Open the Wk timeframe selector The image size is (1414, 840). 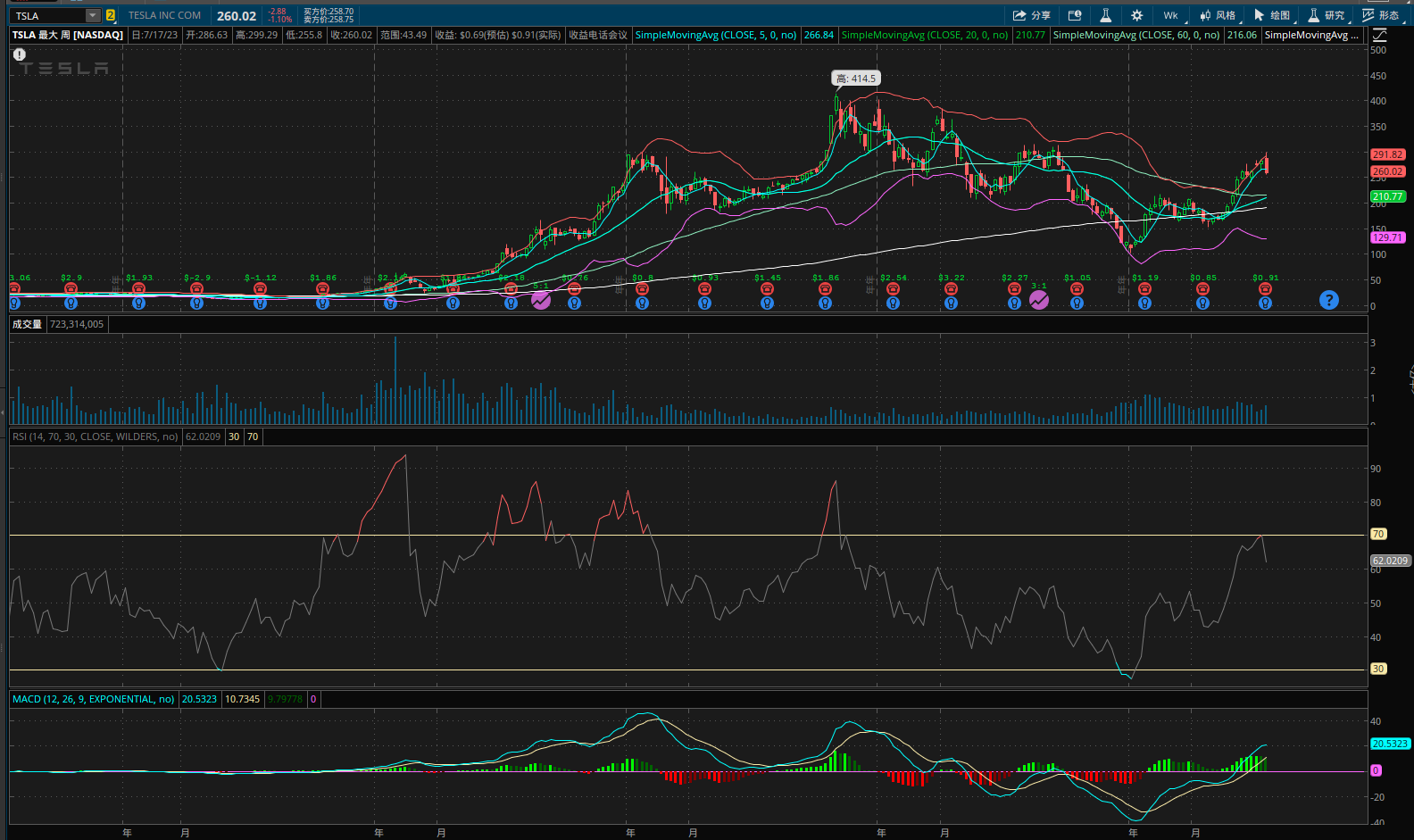click(x=1170, y=15)
